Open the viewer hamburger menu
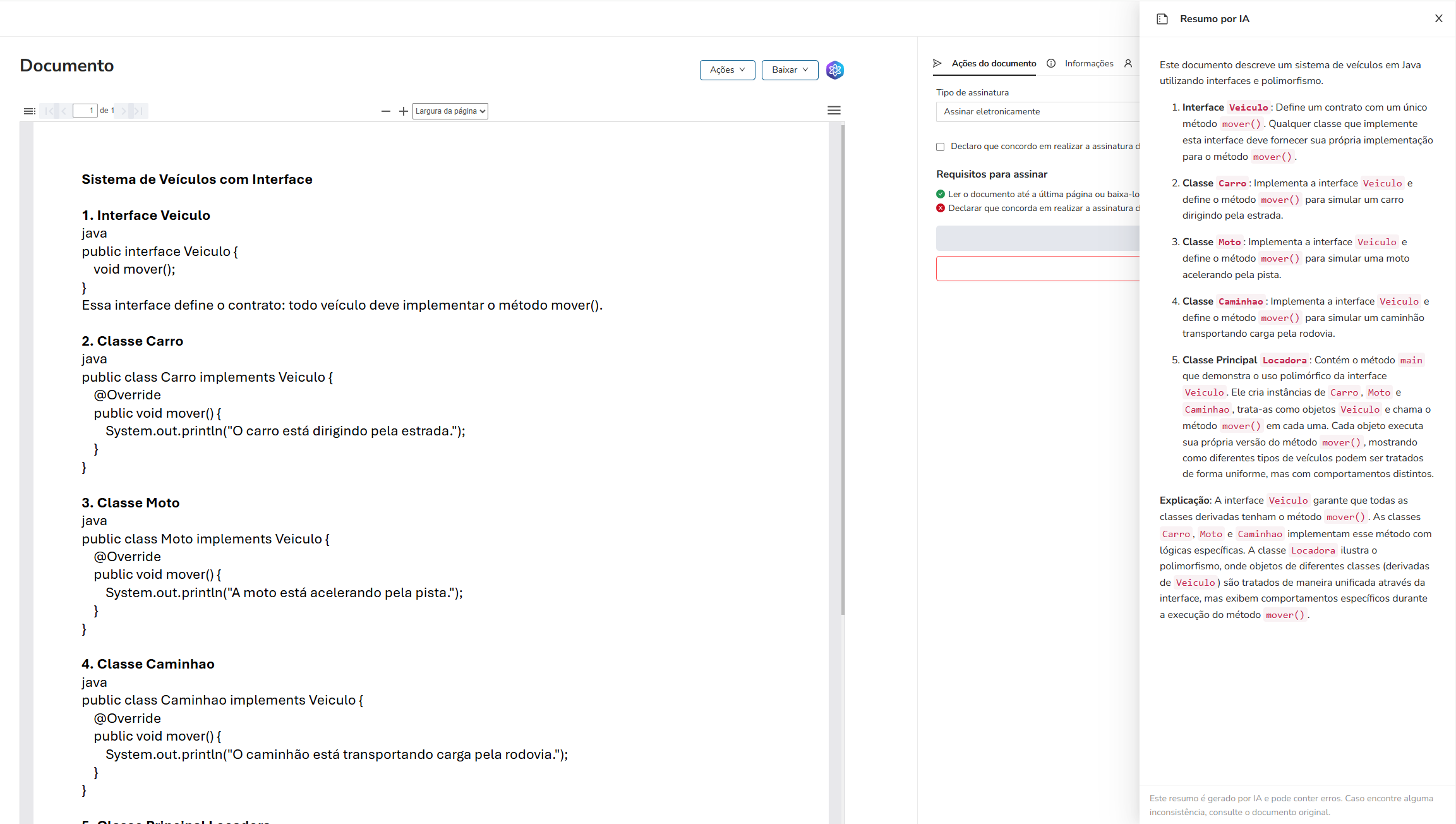1456x824 pixels. (834, 111)
